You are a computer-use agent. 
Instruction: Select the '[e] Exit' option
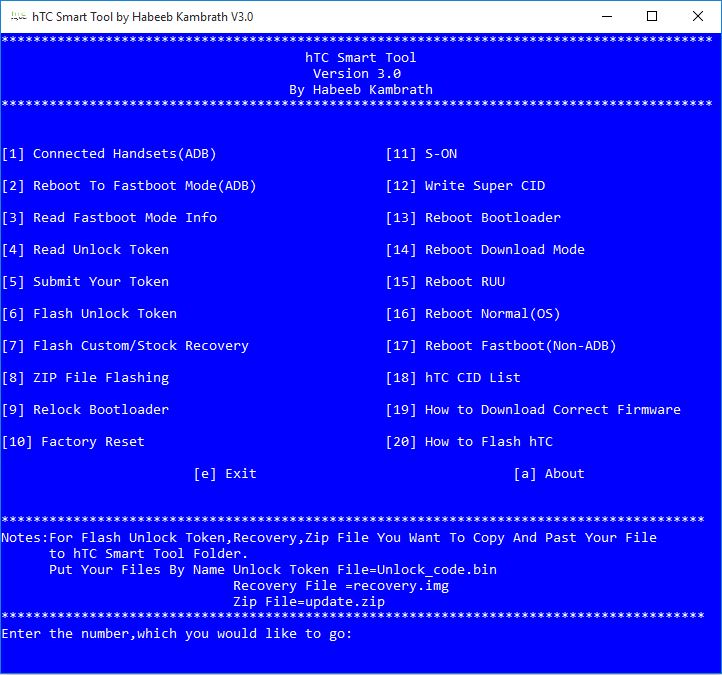[x=225, y=474]
